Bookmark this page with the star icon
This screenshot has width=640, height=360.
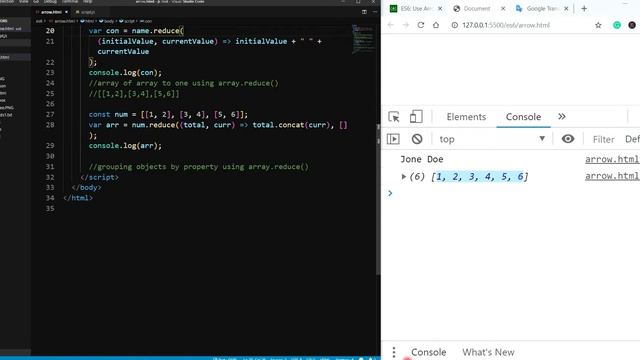pyautogui.click(x=598, y=25)
